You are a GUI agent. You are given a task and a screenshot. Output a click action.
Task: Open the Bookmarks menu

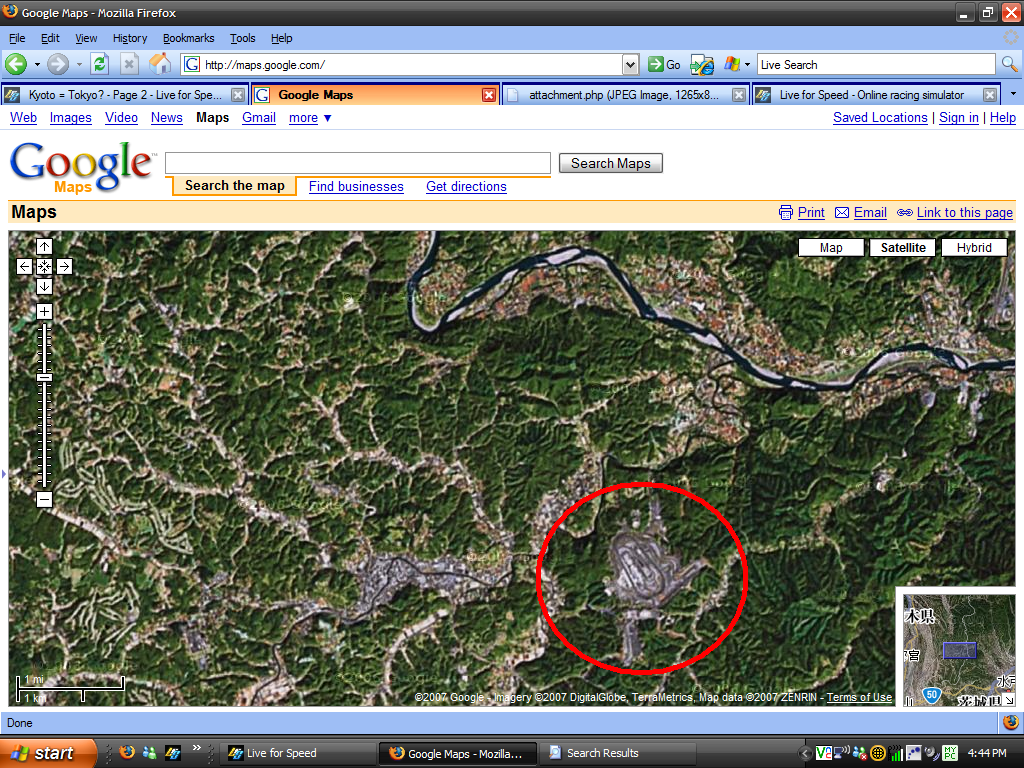(188, 39)
